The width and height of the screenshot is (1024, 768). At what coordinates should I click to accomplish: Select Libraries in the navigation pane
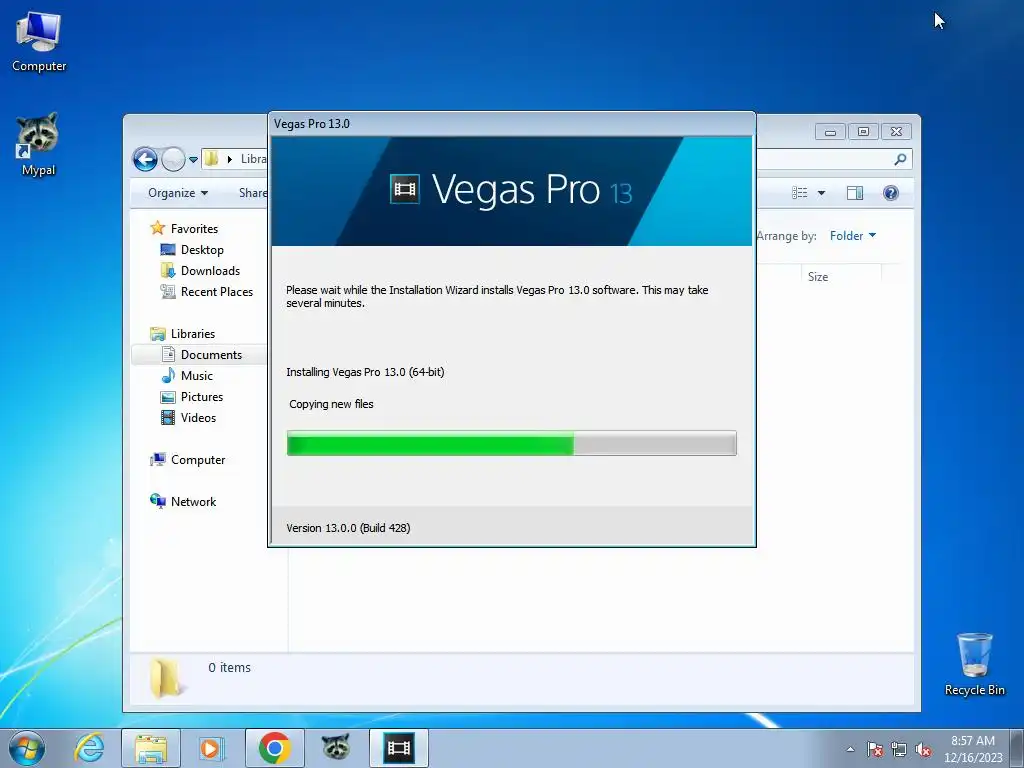(x=193, y=334)
